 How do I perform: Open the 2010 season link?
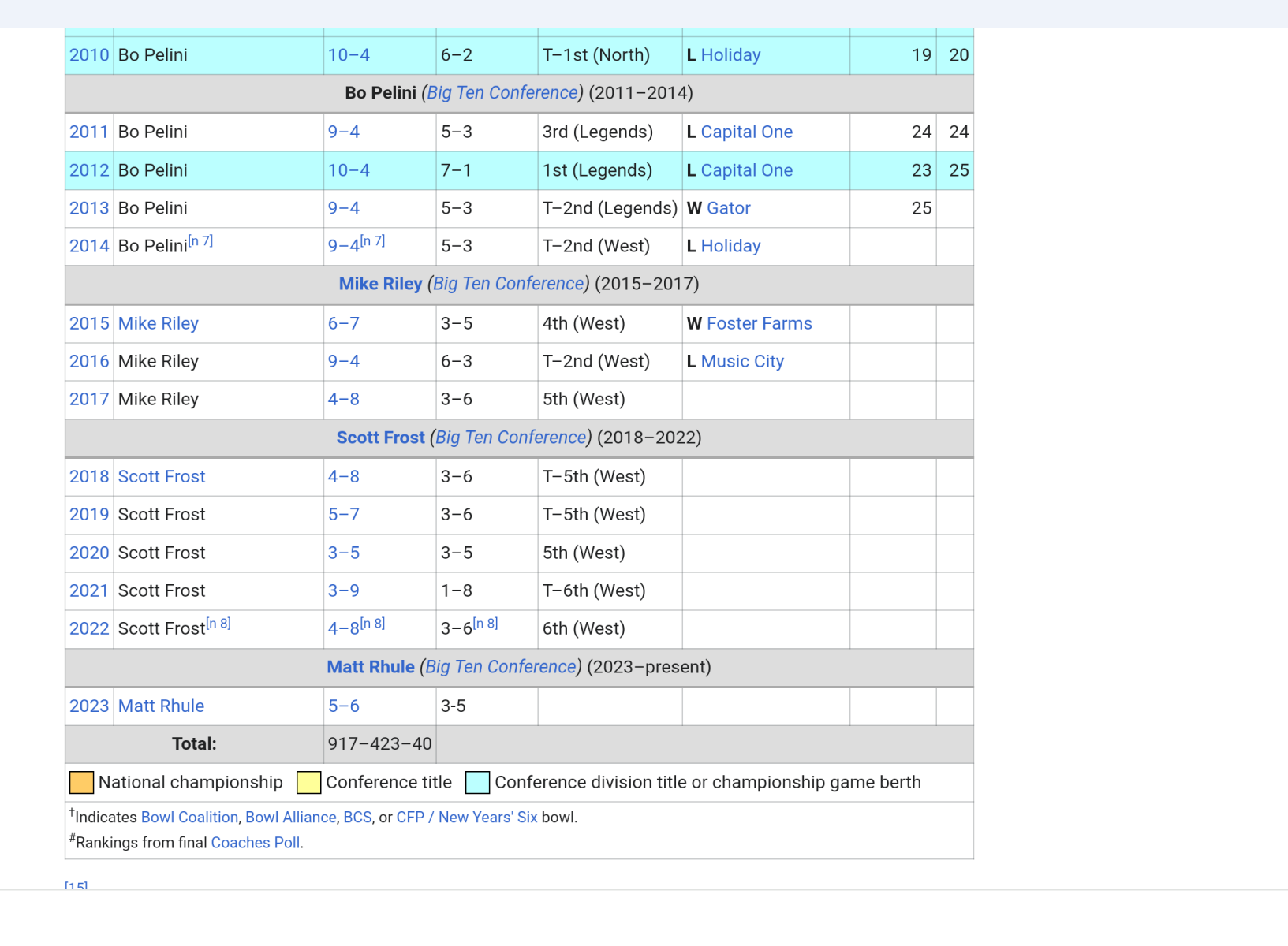coord(89,55)
